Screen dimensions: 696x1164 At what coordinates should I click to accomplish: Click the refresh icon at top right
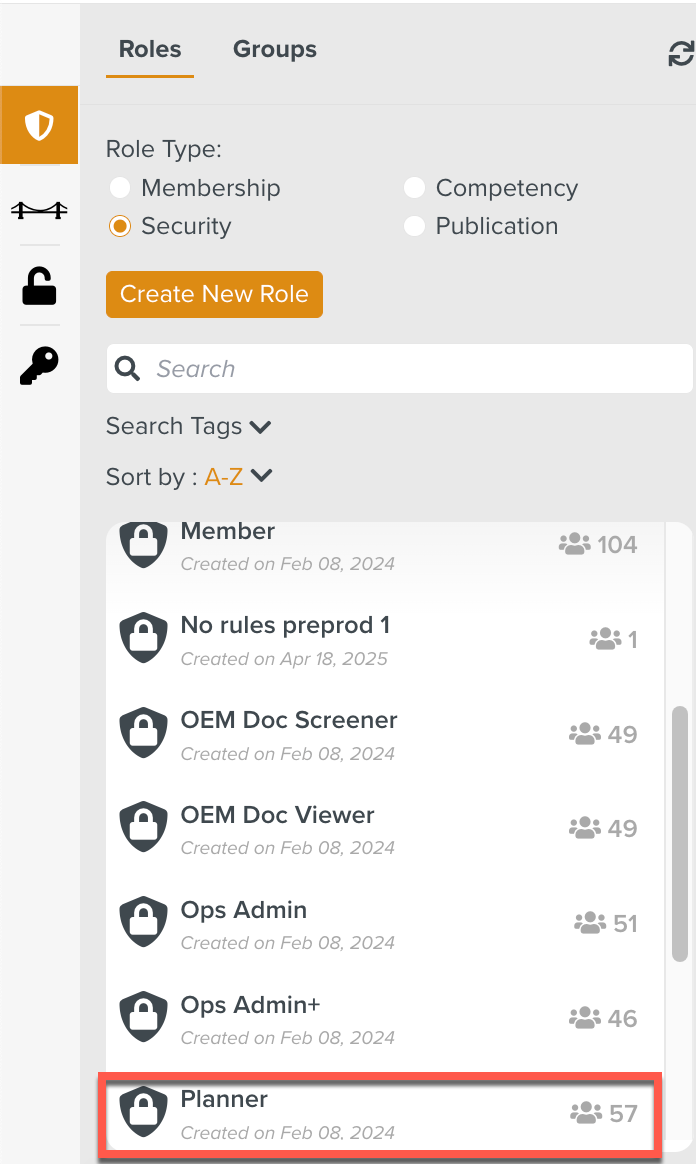pos(681,54)
